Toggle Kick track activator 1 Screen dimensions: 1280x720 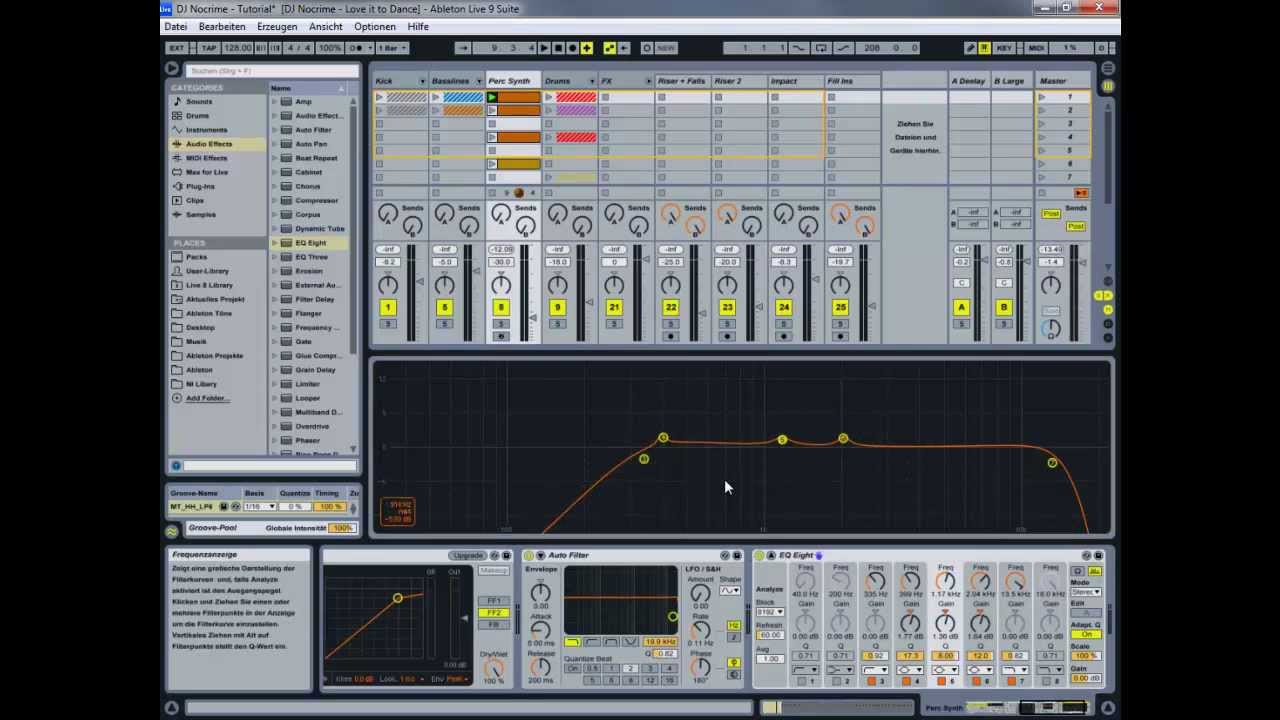click(x=388, y=308)
